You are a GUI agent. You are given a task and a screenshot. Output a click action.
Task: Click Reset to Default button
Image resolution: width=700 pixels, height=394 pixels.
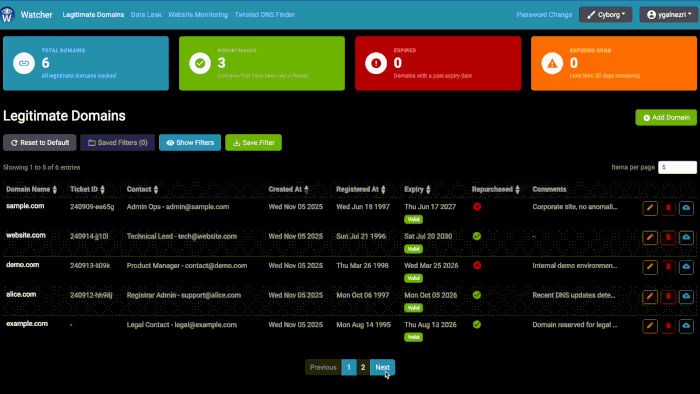40,143
